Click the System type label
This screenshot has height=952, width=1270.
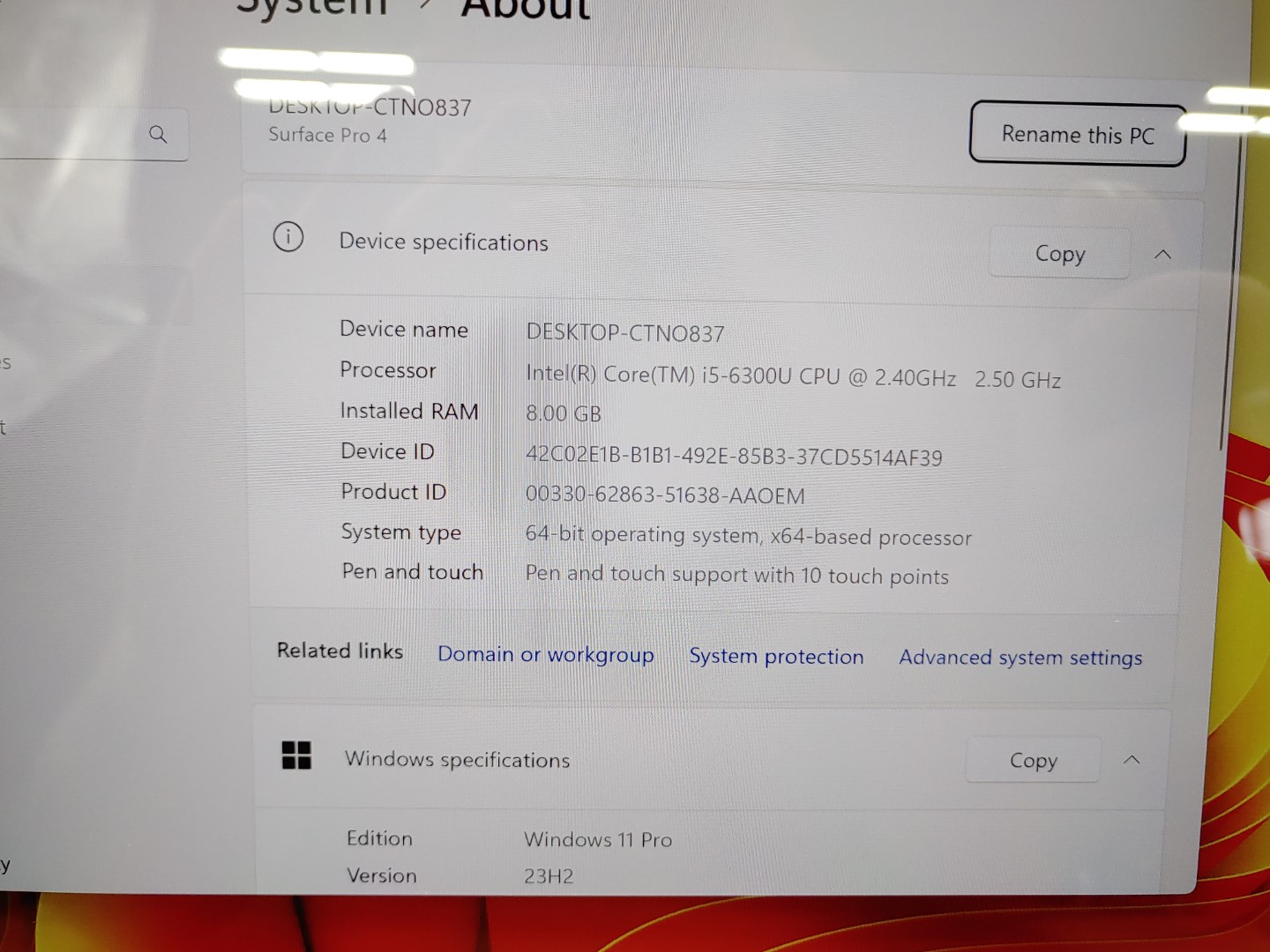click(x=401, y=532)
